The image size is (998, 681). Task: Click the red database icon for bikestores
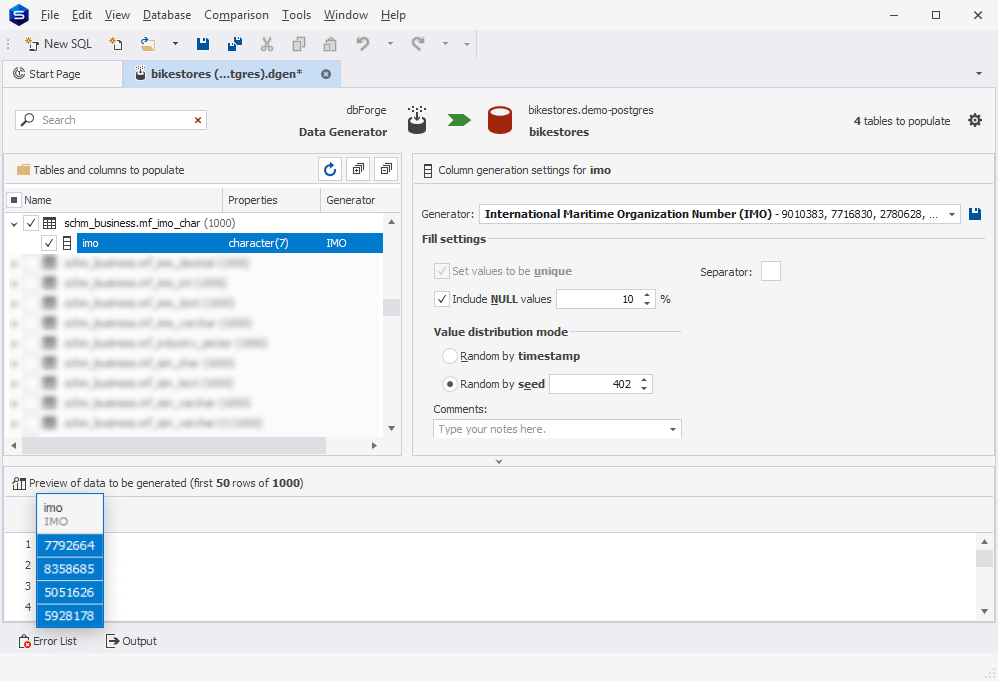click(500, 120)
